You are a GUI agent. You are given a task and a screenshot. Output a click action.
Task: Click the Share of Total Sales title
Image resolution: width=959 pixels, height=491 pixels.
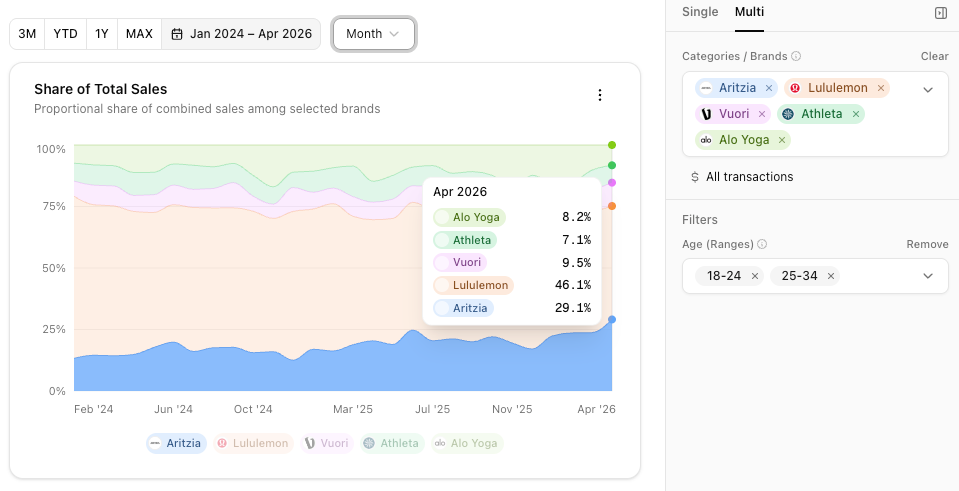(x=100, y=89)
